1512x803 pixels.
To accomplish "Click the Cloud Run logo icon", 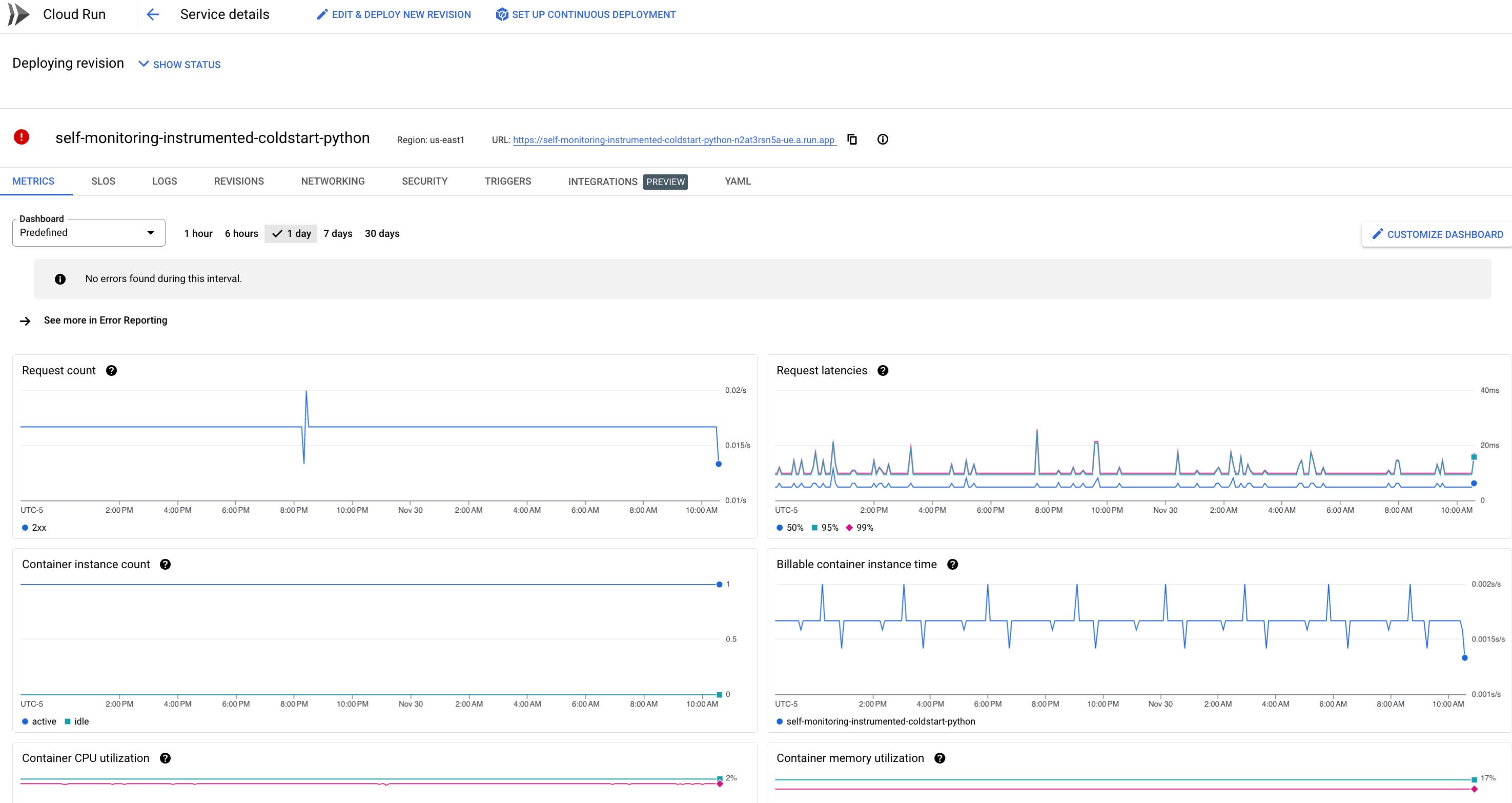I will tap(19, 14).
